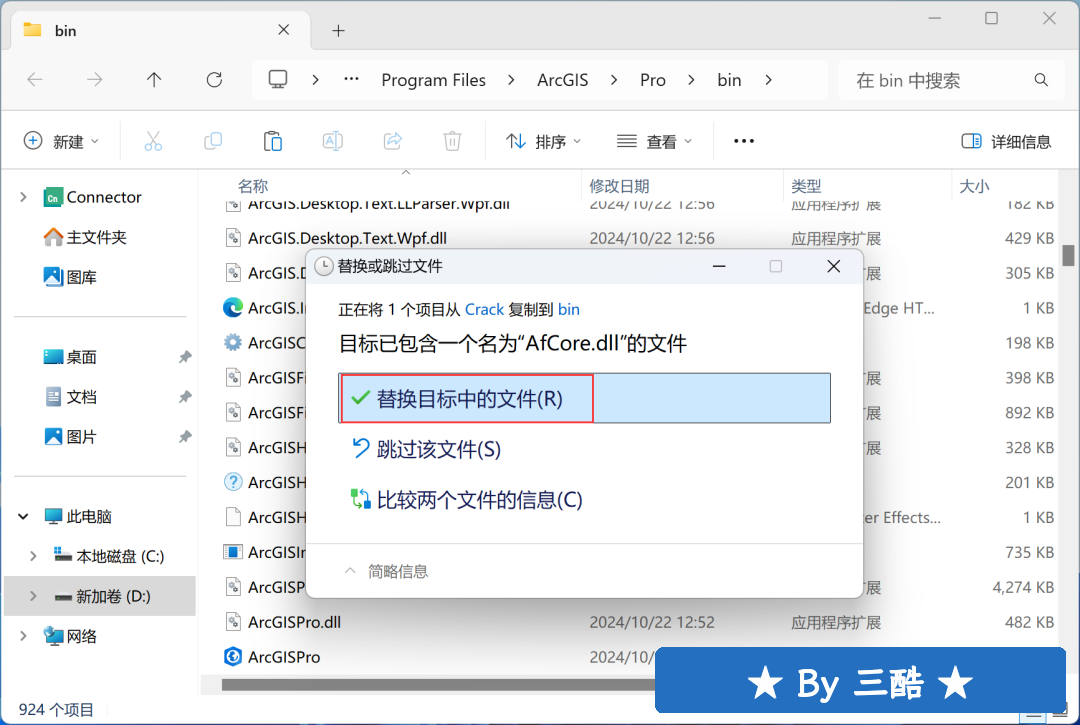Viewport: 1080px width, 725px height.
Task: Collapse the This PC tree node
Action: 23,516
